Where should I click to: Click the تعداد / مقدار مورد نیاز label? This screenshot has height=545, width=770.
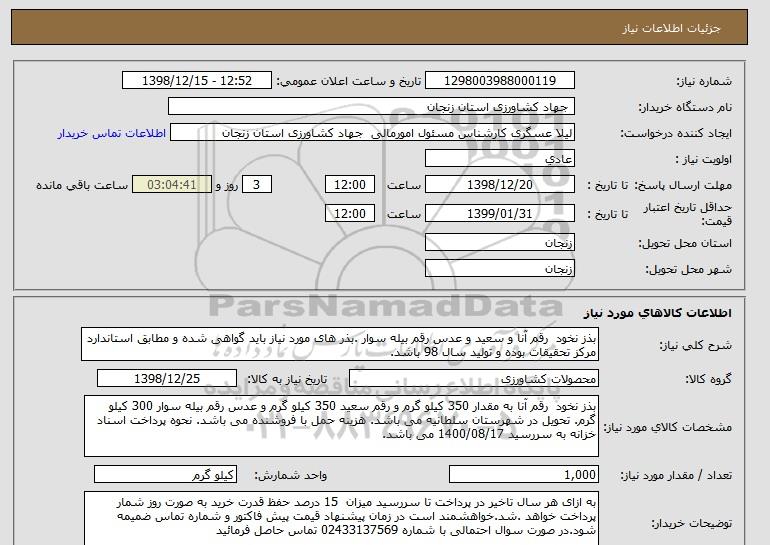pos(676,475)
